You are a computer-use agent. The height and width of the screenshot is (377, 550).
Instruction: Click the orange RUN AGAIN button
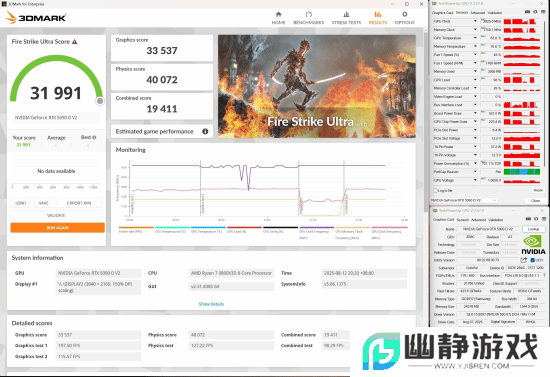tap(58, 228)
